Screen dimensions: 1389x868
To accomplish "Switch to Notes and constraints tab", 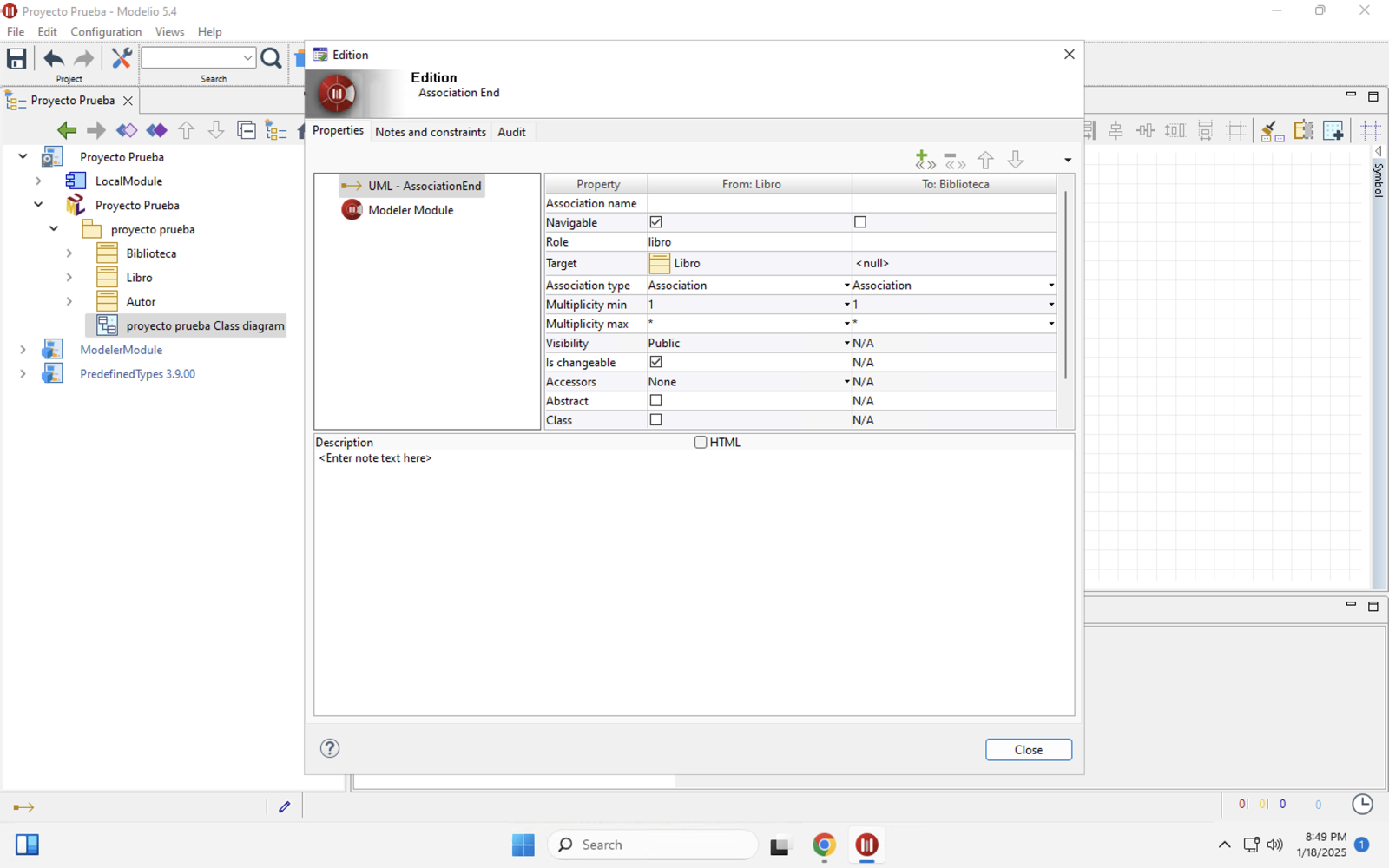I will (x=430, y=132).
